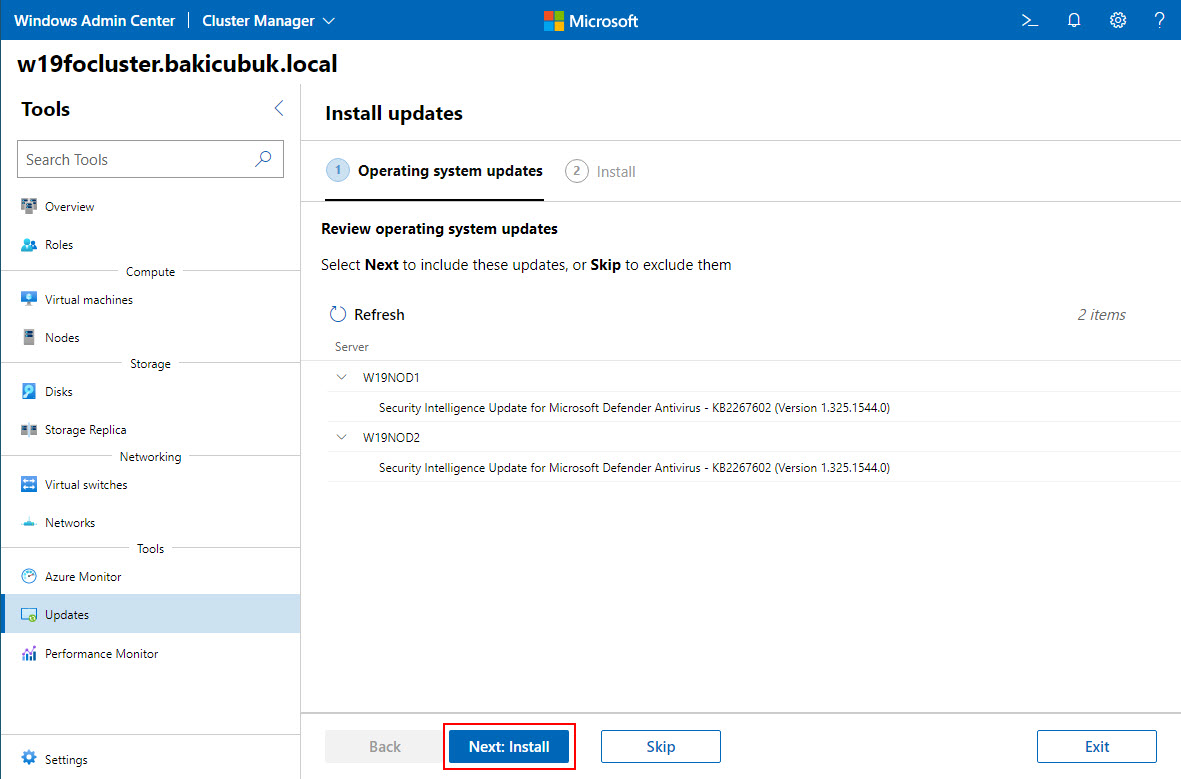Click Next: Install button

509,747
